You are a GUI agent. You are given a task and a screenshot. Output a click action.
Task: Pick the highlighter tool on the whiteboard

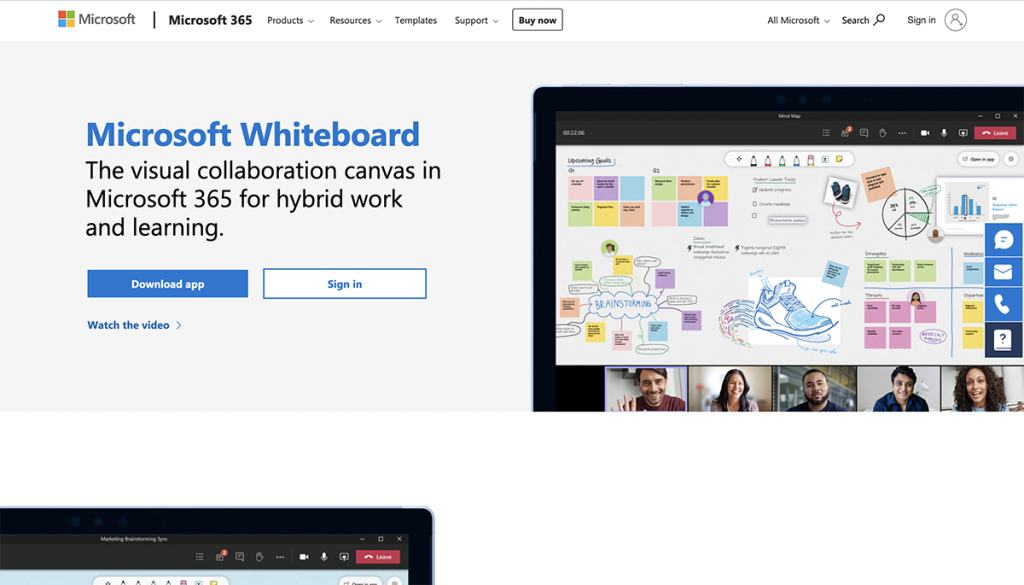coord(810,159)
